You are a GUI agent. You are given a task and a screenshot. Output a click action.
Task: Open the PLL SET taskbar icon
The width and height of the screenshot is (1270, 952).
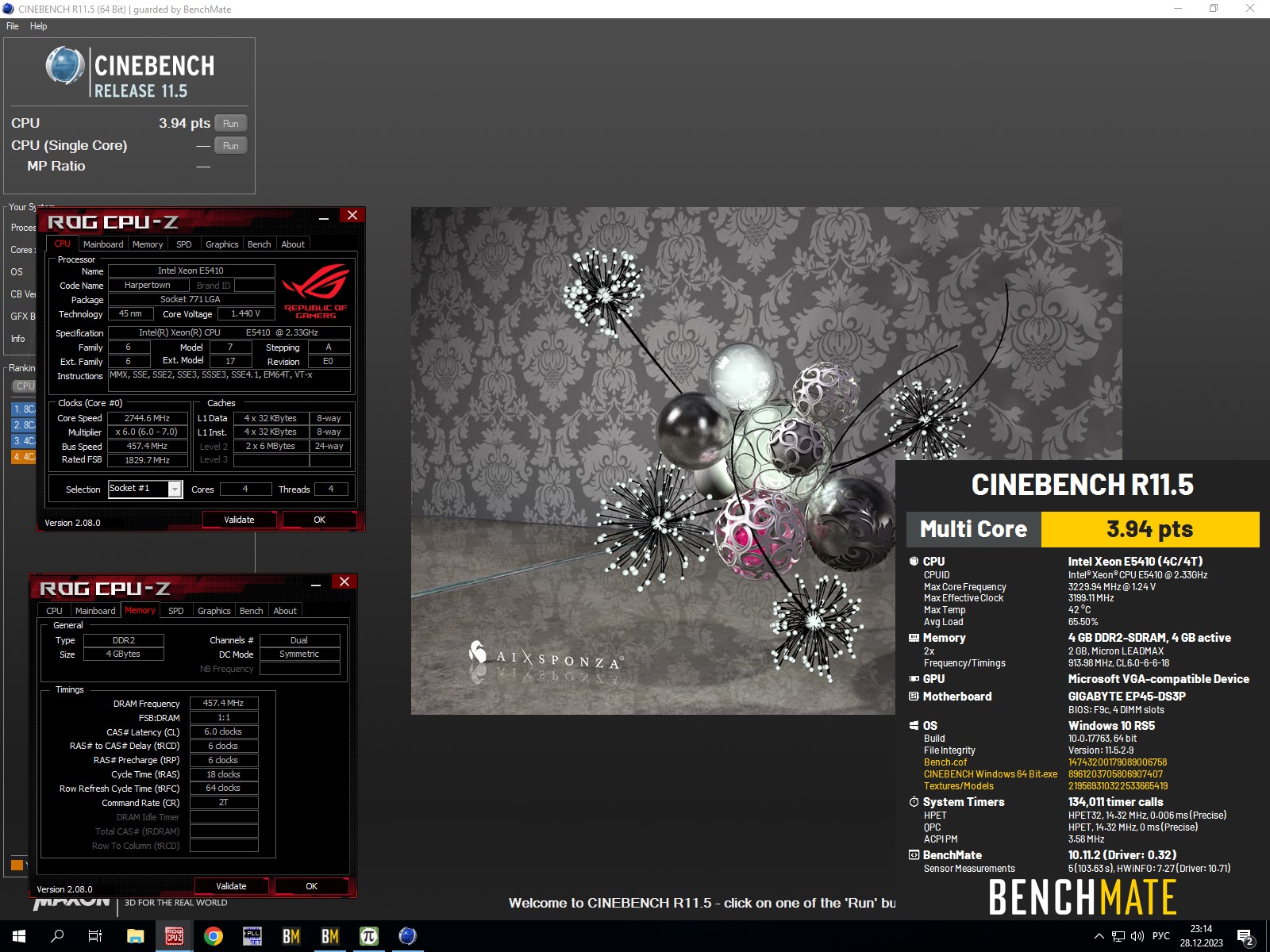coord(252,936)
